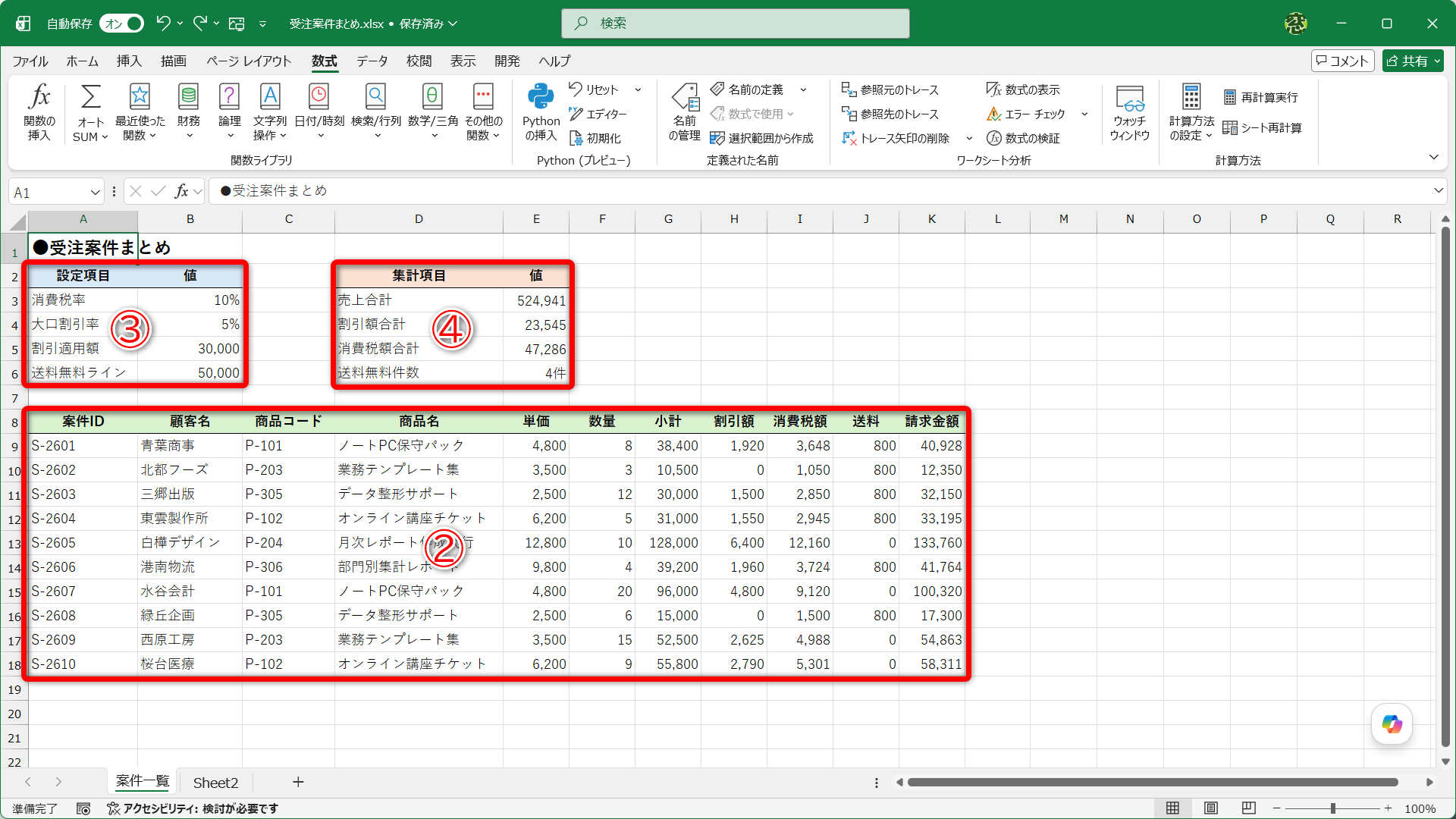Click Create from Selection (選択範囲から作成)
1456x819 pixels.
point(761,138)
